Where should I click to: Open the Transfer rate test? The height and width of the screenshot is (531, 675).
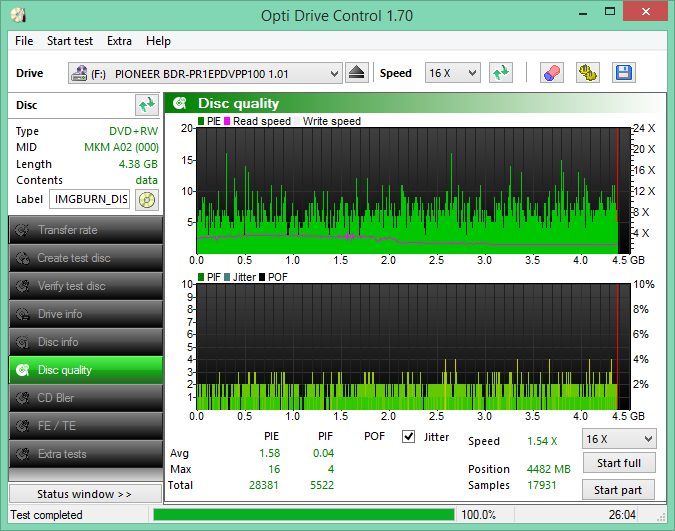click(86, 230)
